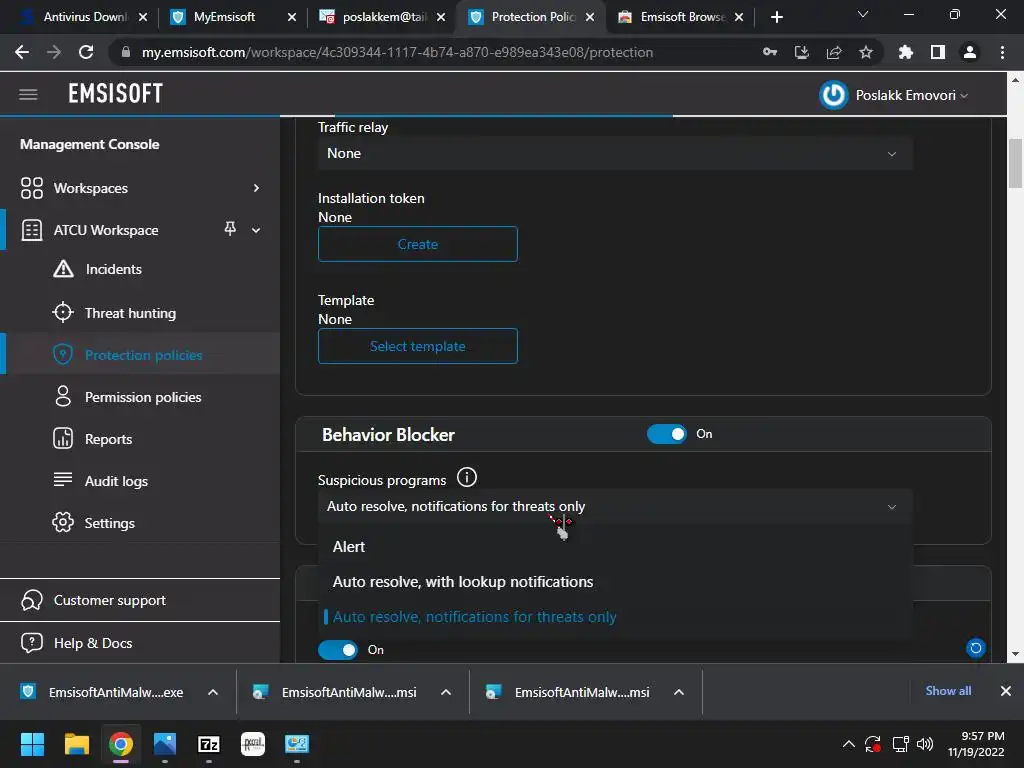Switch to the Antivirus Download tab
Screen dimensions: 1024x768
[83, 17]
